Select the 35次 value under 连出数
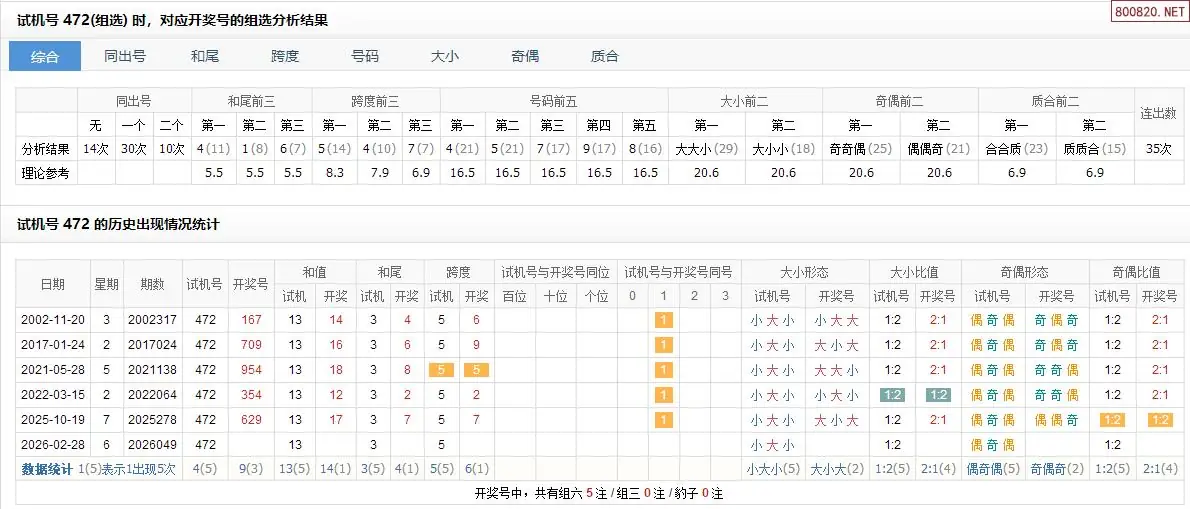The image size is (1190, 509). pos(1159,148)
